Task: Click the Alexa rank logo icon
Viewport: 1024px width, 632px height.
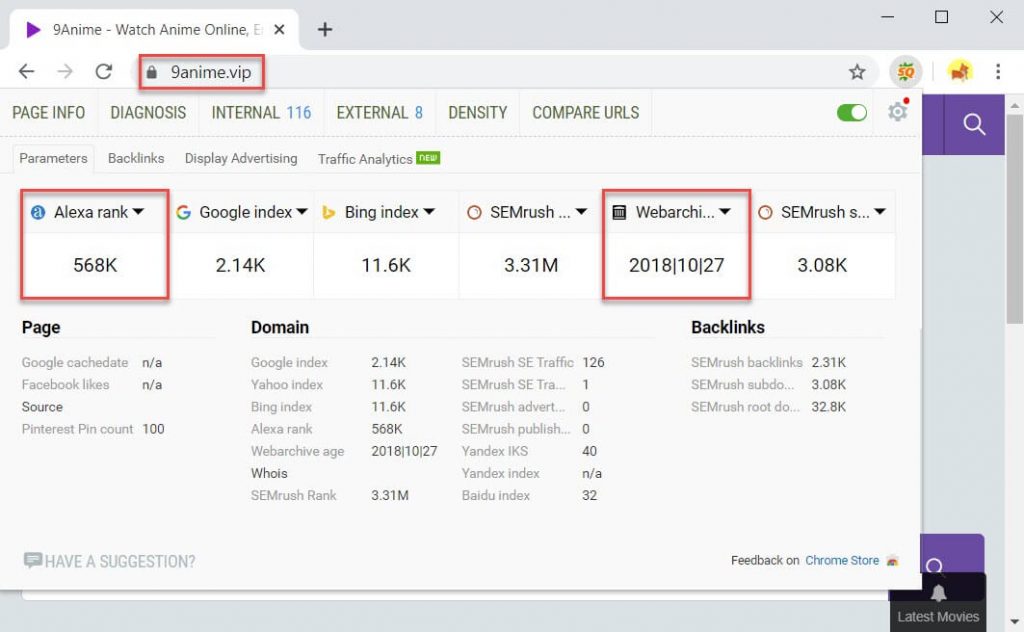Action: [38, 212]
